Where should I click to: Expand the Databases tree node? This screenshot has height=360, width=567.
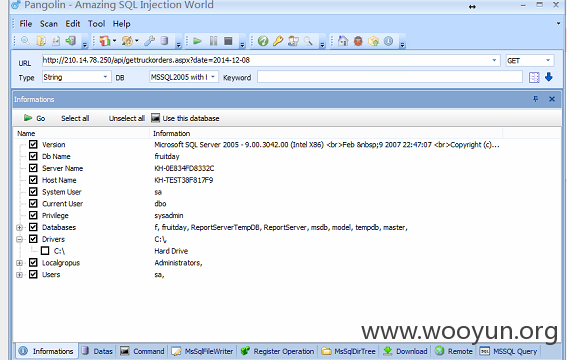pyautogui.click(x=20, y=227)
